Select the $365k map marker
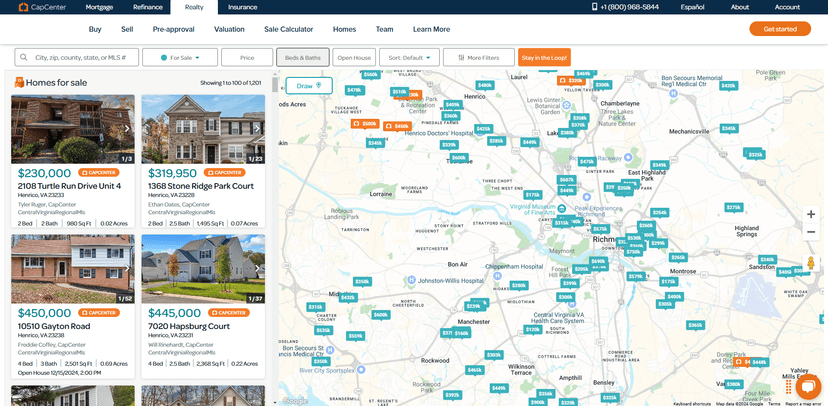This screenshot has height=406, width=828. [695, 325]
